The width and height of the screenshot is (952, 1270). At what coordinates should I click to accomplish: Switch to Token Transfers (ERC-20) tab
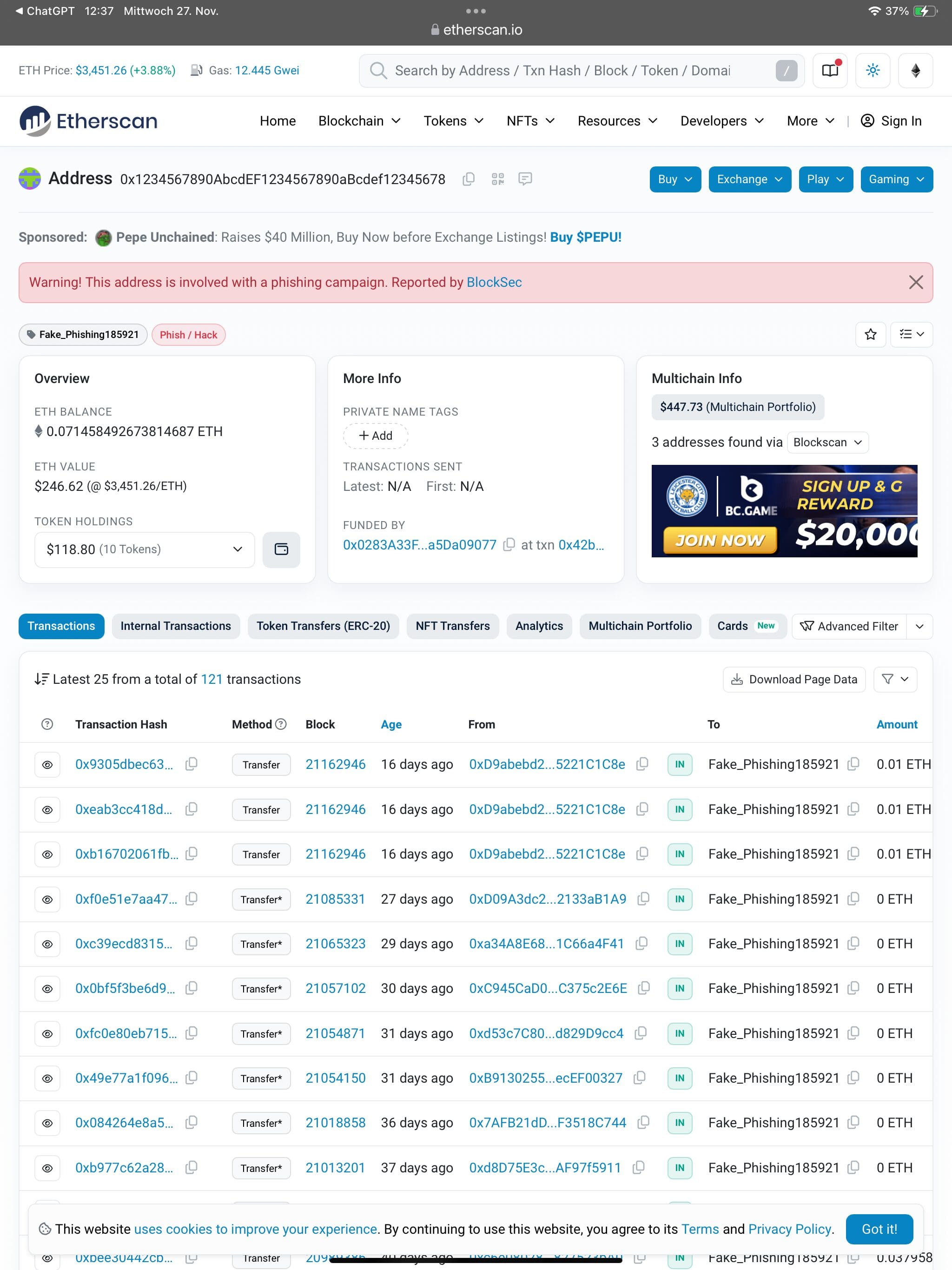pos(323,626)
